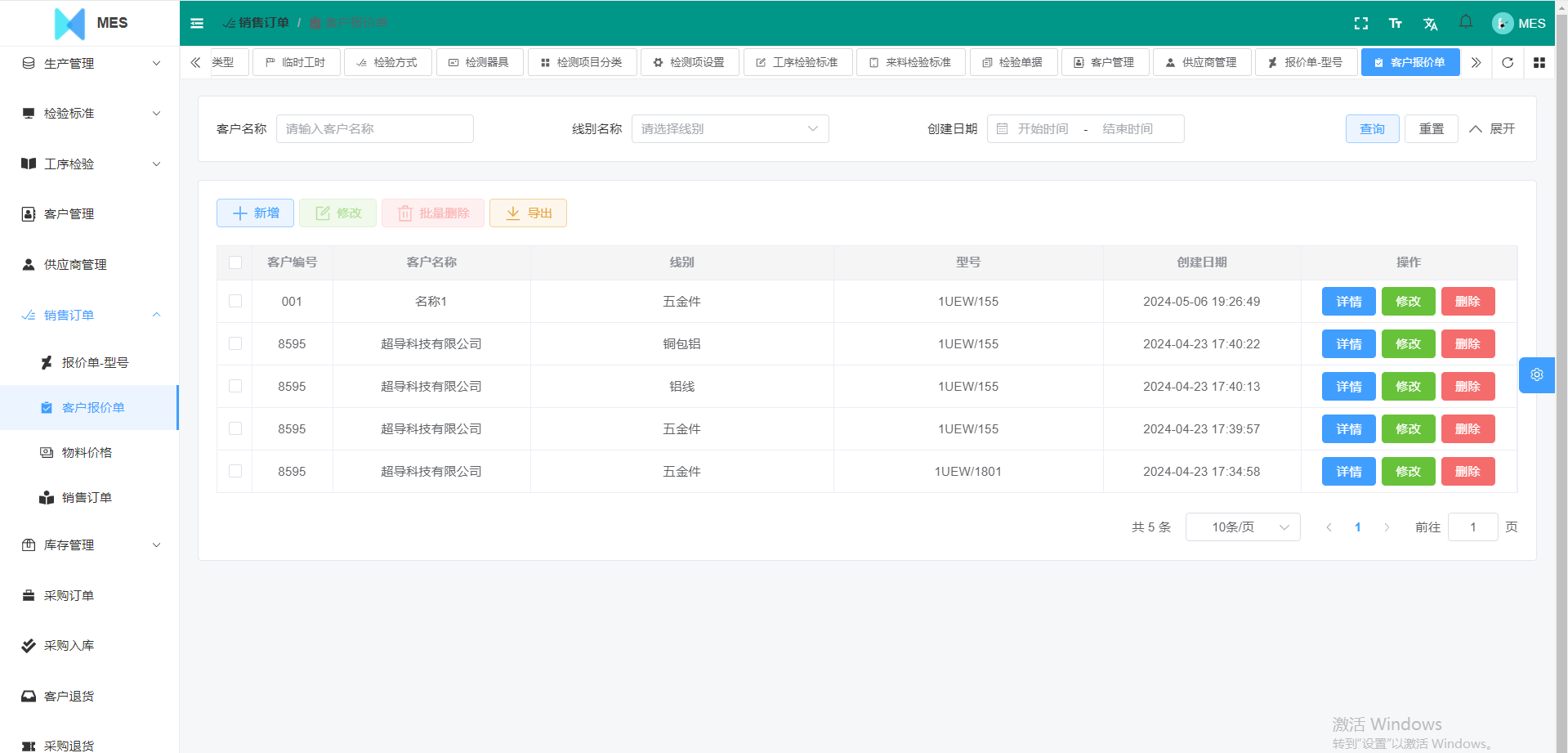The image size is (1568, 753).
Task: Enter fullscreen via the expand icon
Action: click(1361, 23)
